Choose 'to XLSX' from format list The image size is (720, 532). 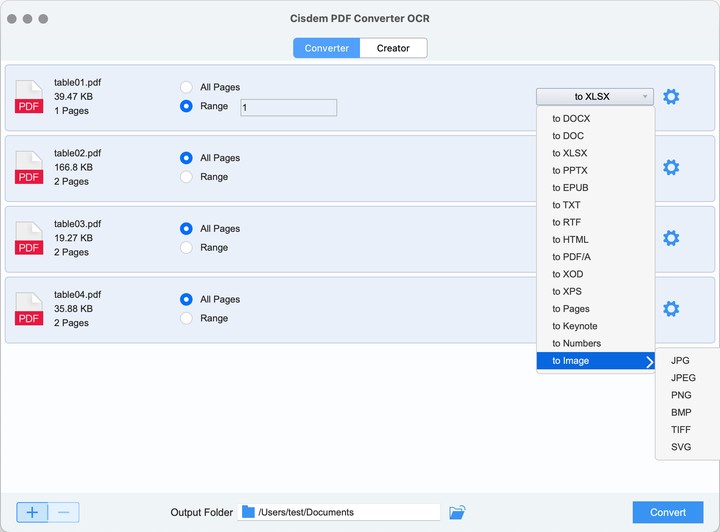point(596,153)
